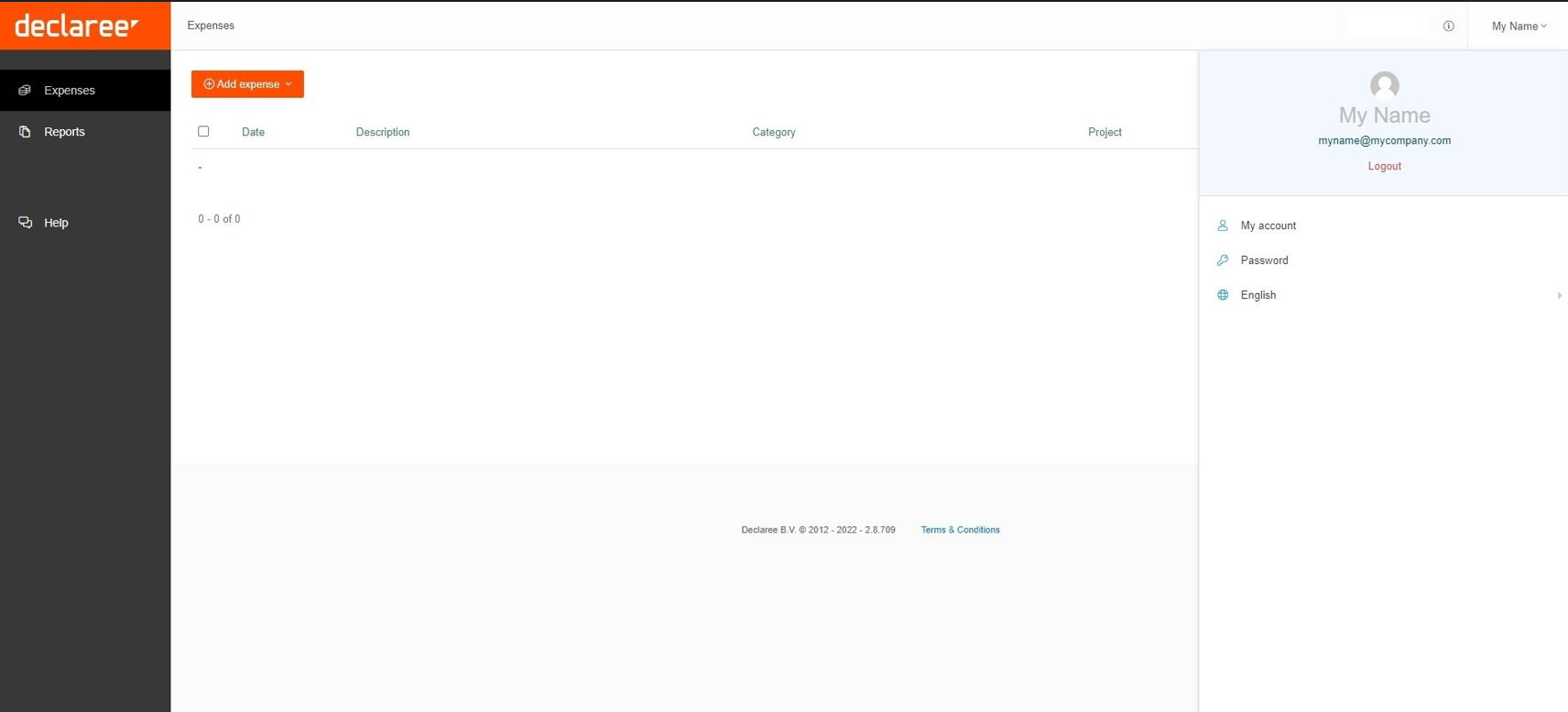1568x712 pixels.
Task: Sort by the Date column header
Action: coord(253,132)
